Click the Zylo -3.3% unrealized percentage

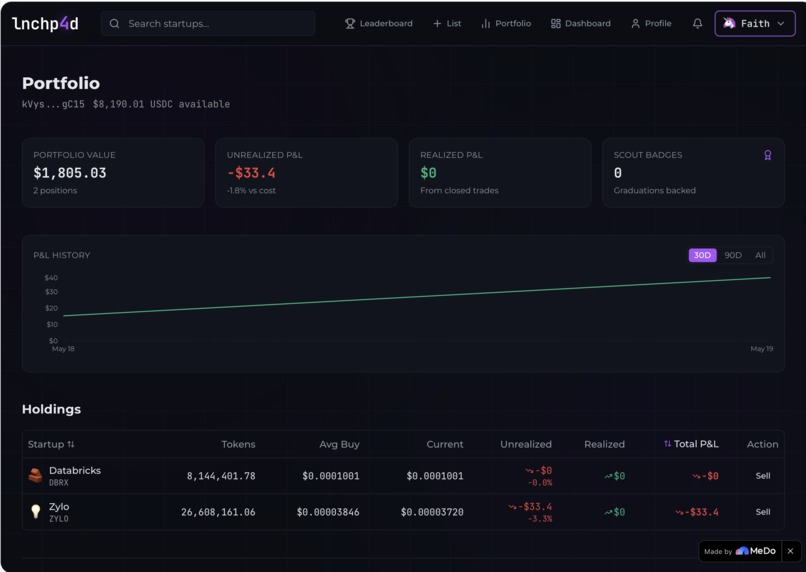pyautogui.click(x=540, y=519)
